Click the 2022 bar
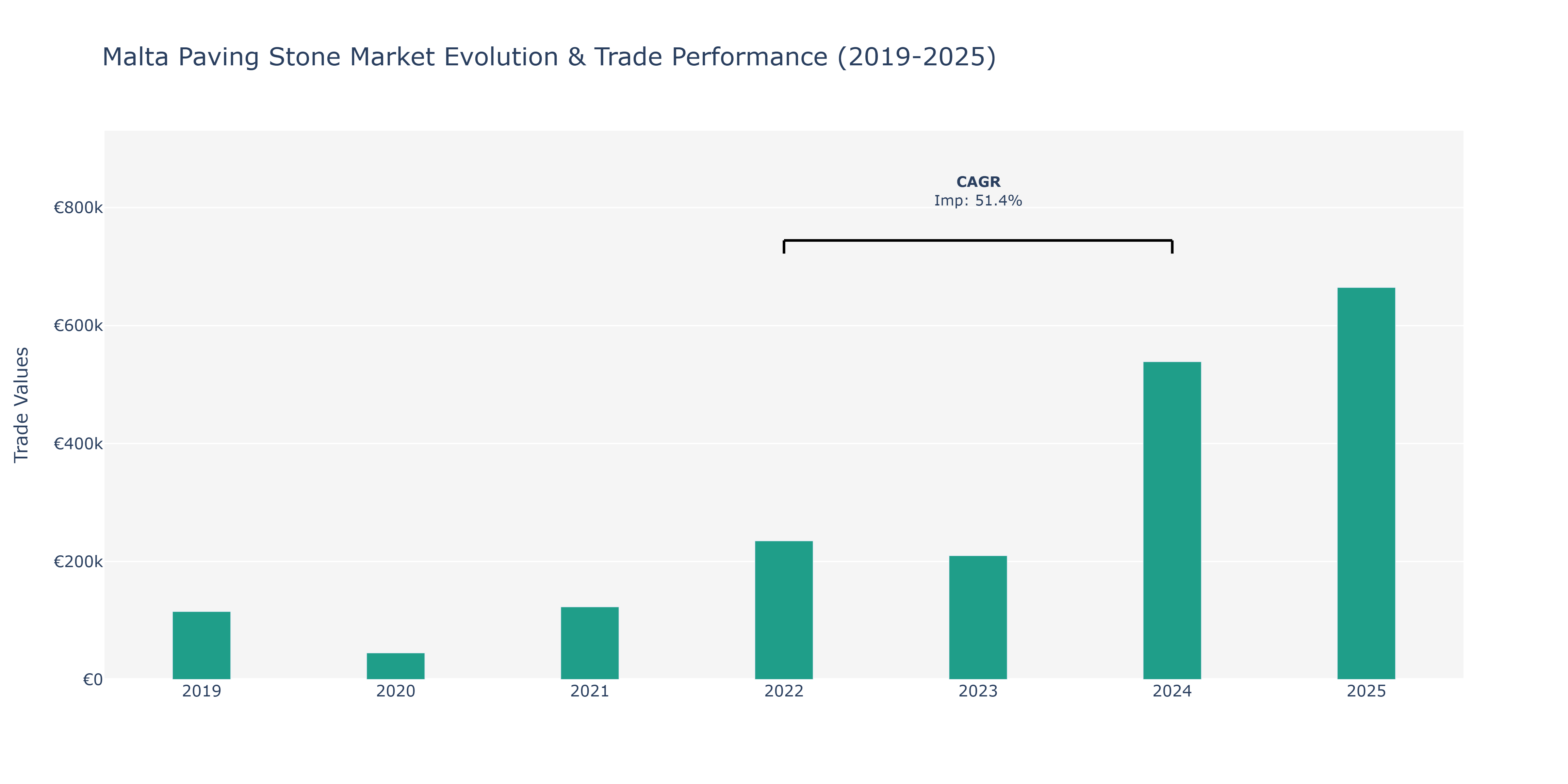Viewport: 1568px width, 784px height. click(784, 610)
